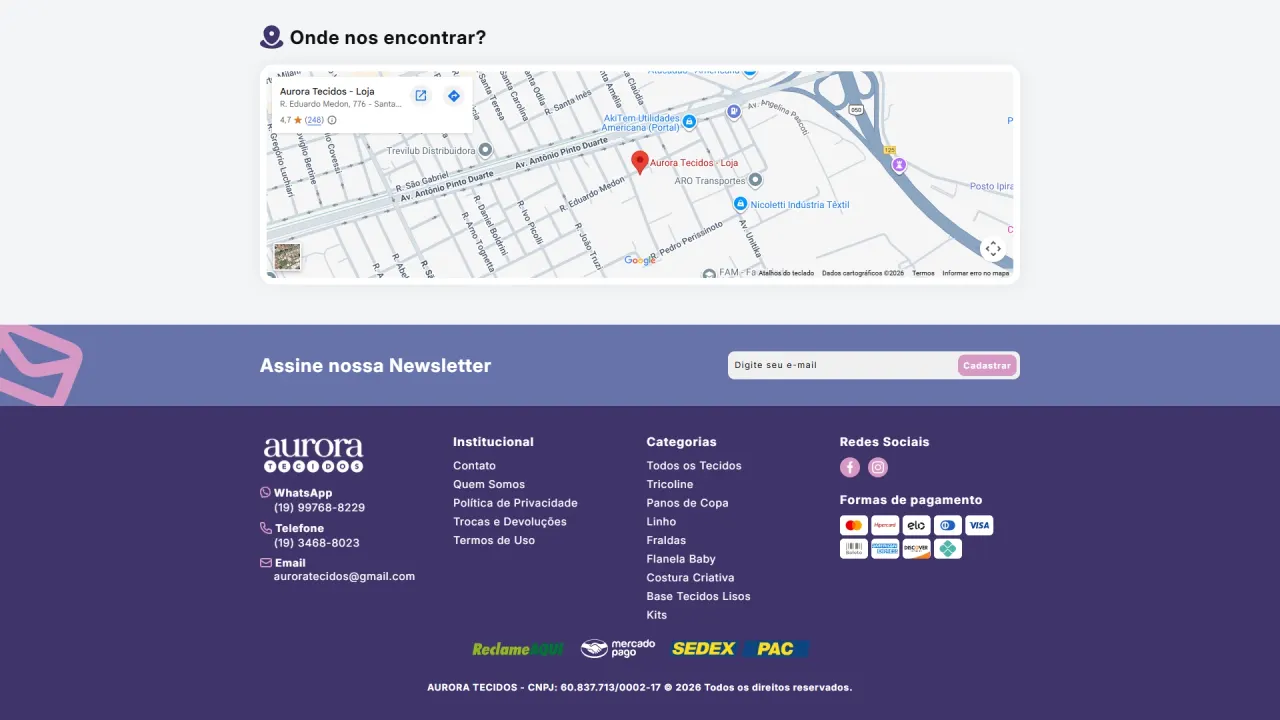Click the Aurora Tecidos footer logo
The image size is (1280, 720).
pos(313,455)
